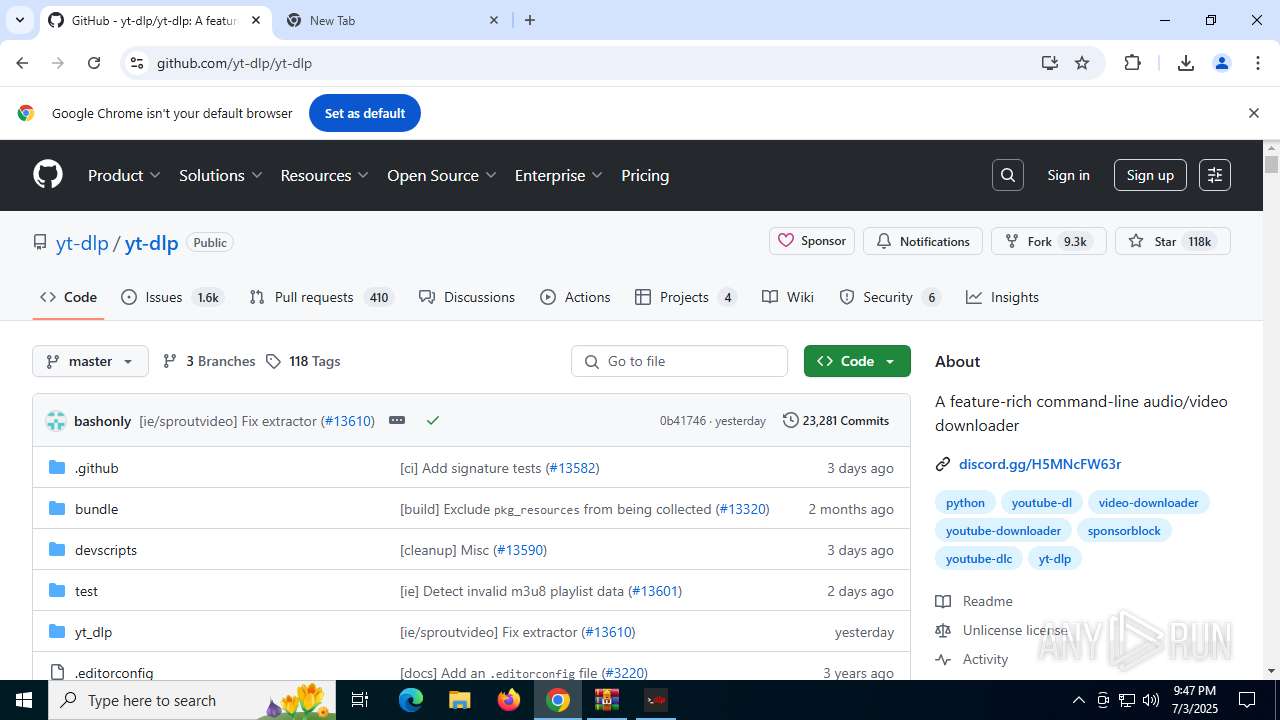
Task: Expand the Solutions menu
Action: point(220,175)
